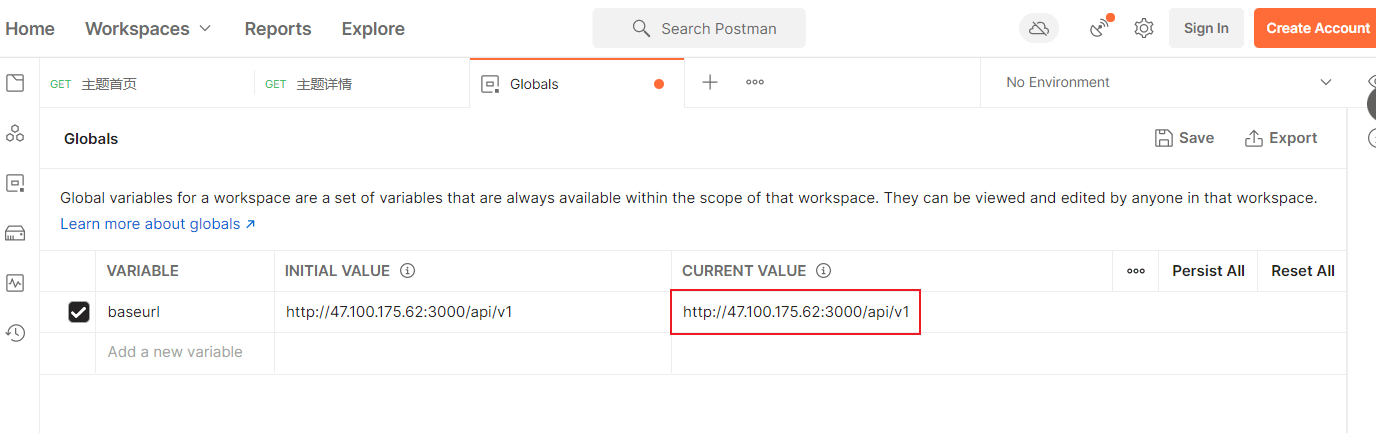Click the cloud sync offline icon

[1039, 28]
